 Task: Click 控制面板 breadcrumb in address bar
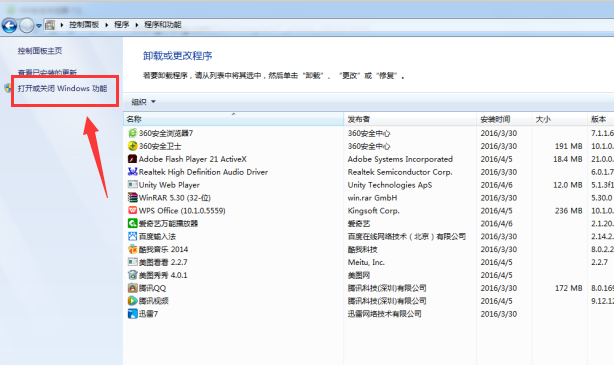coord(84,25)
